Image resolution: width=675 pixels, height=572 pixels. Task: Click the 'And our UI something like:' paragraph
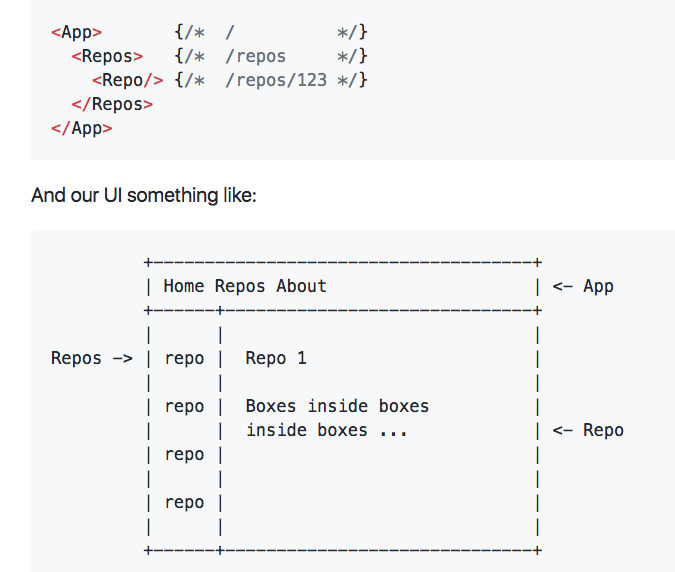click(144, 194)
